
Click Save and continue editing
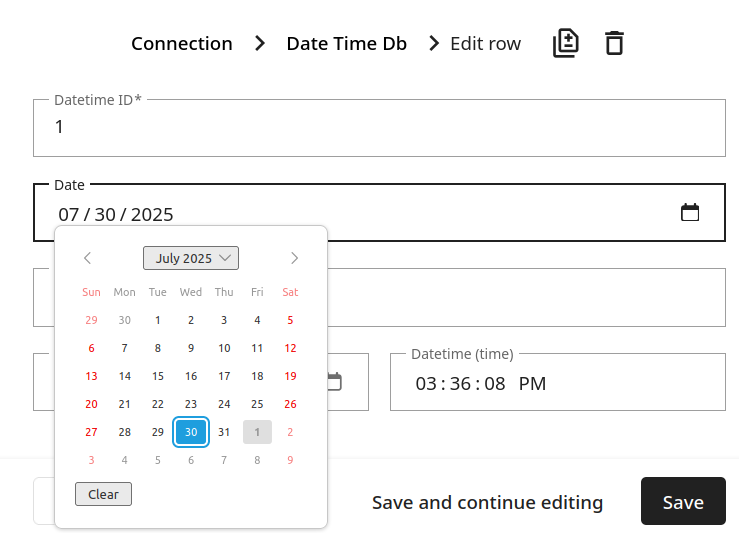click(487, 502)
